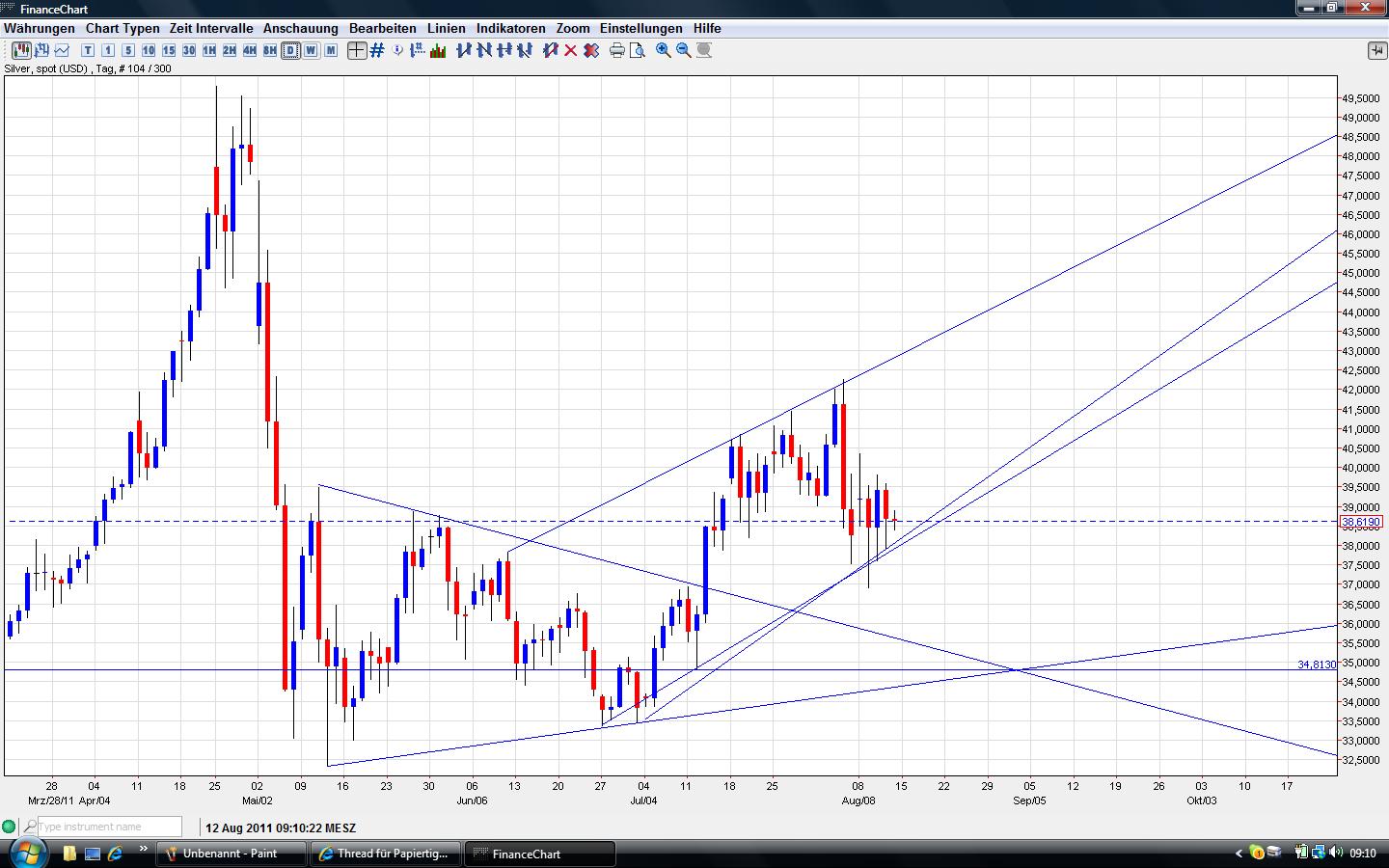Click the delete-all-lines icon with red X
Viewport: 1389px width, 868px height.
point(591,50)
